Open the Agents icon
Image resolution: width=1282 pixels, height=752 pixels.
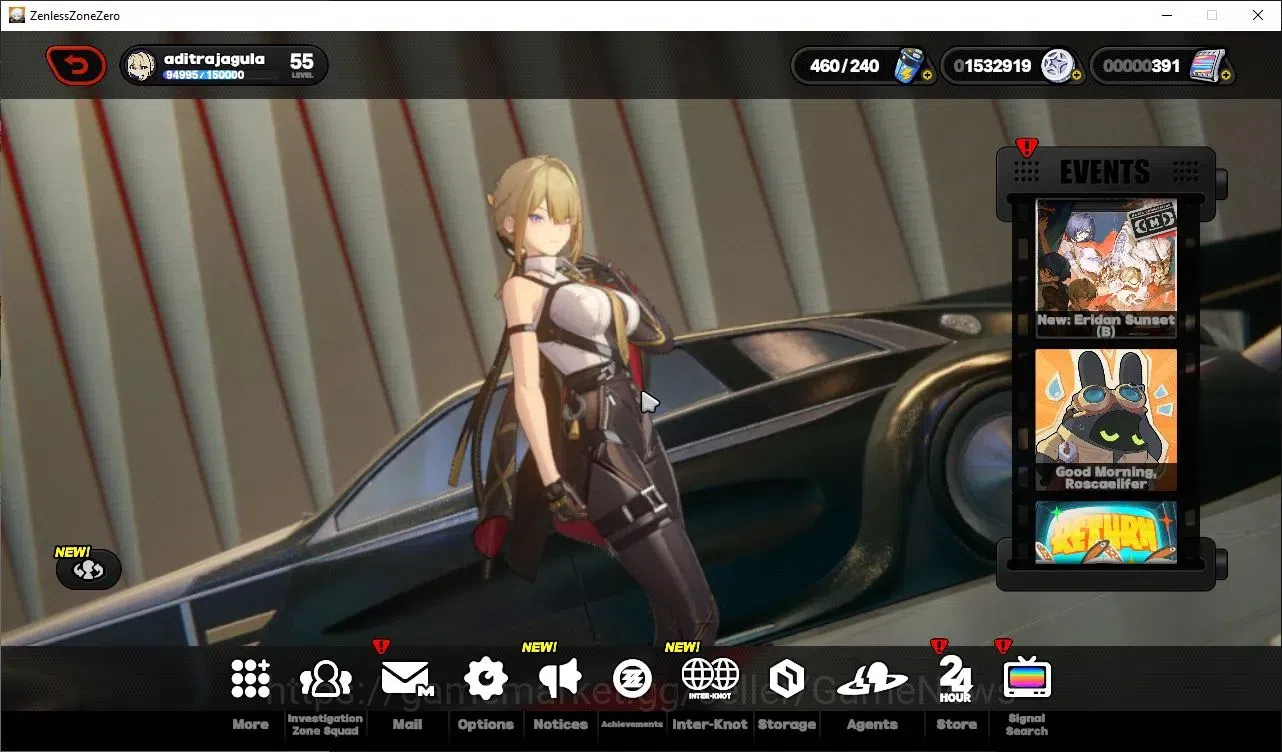click(872, 680)
